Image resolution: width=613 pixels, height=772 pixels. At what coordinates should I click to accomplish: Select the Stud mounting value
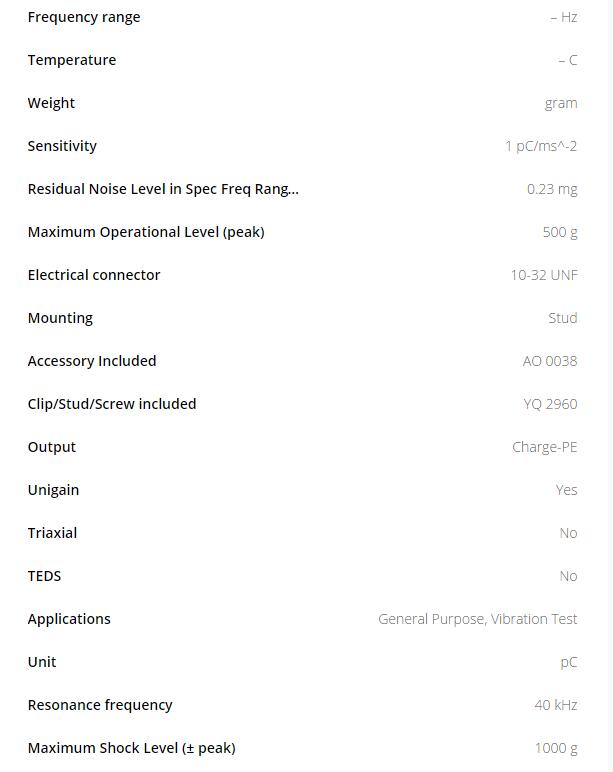tap(563, 318)
